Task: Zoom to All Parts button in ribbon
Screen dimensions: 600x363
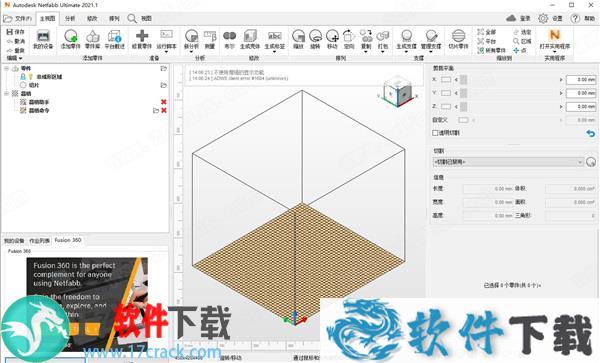Action: [x=491, y=50]
